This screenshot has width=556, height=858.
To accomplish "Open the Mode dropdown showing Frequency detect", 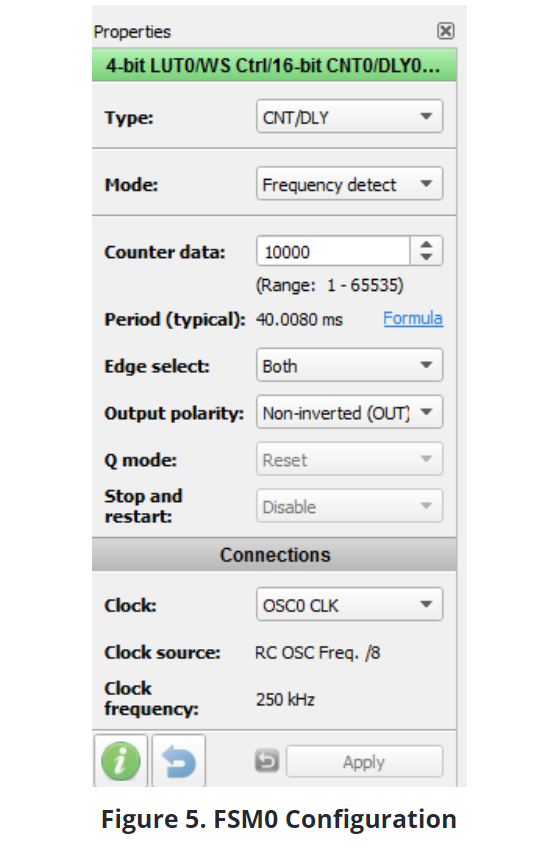I will tap(349, 183).
